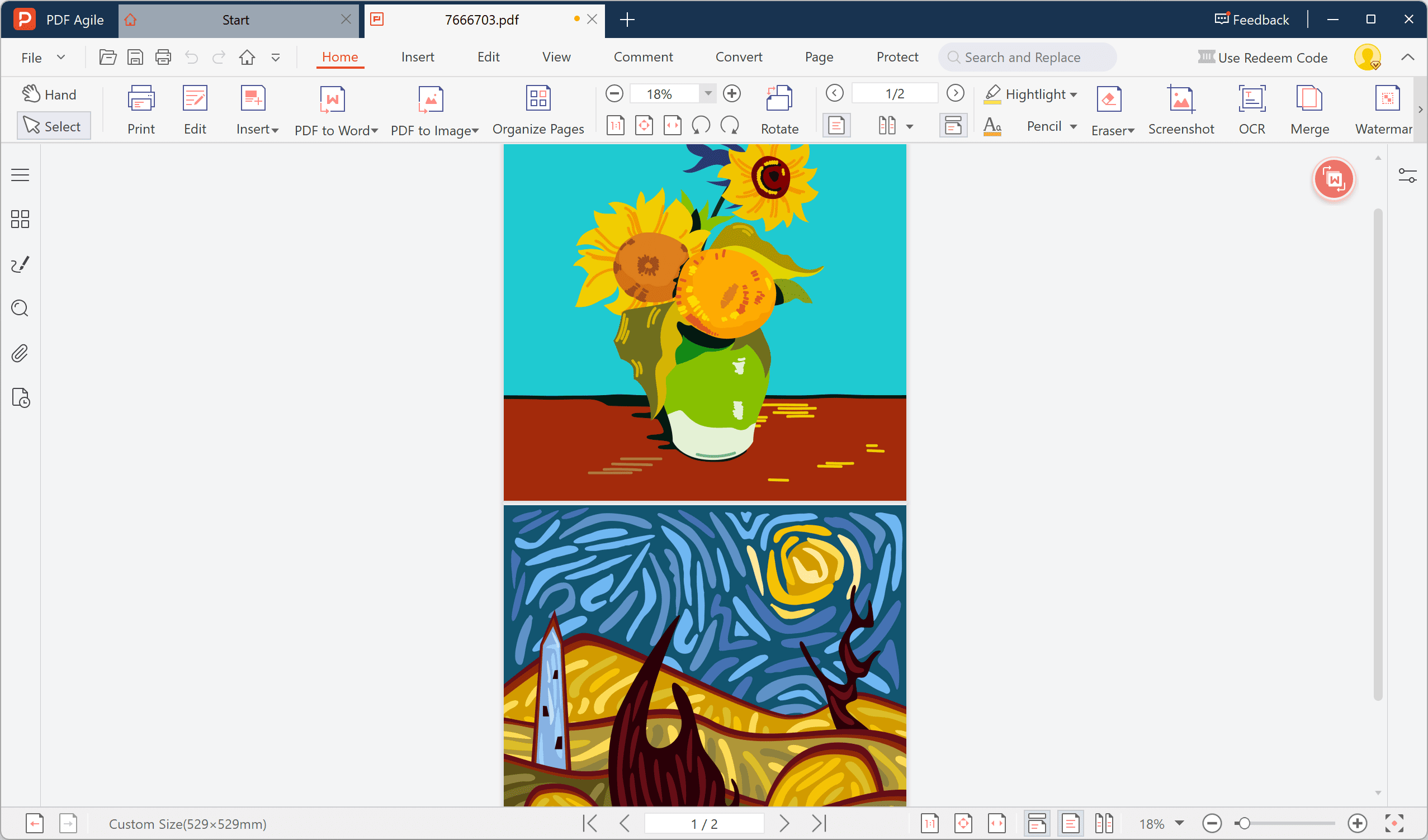Viewport: 1428px width, 840px height.
Task: Jump to first page in status bar
Action: coord(590,823)
